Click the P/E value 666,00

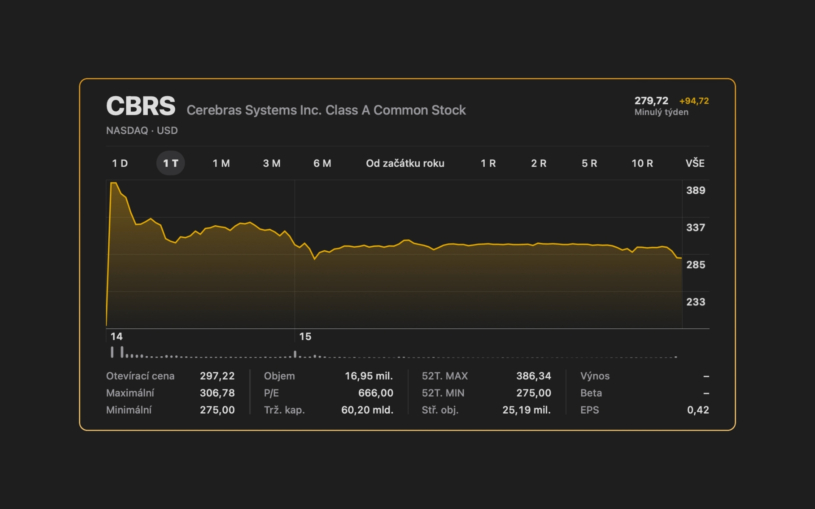pos(375,393)
